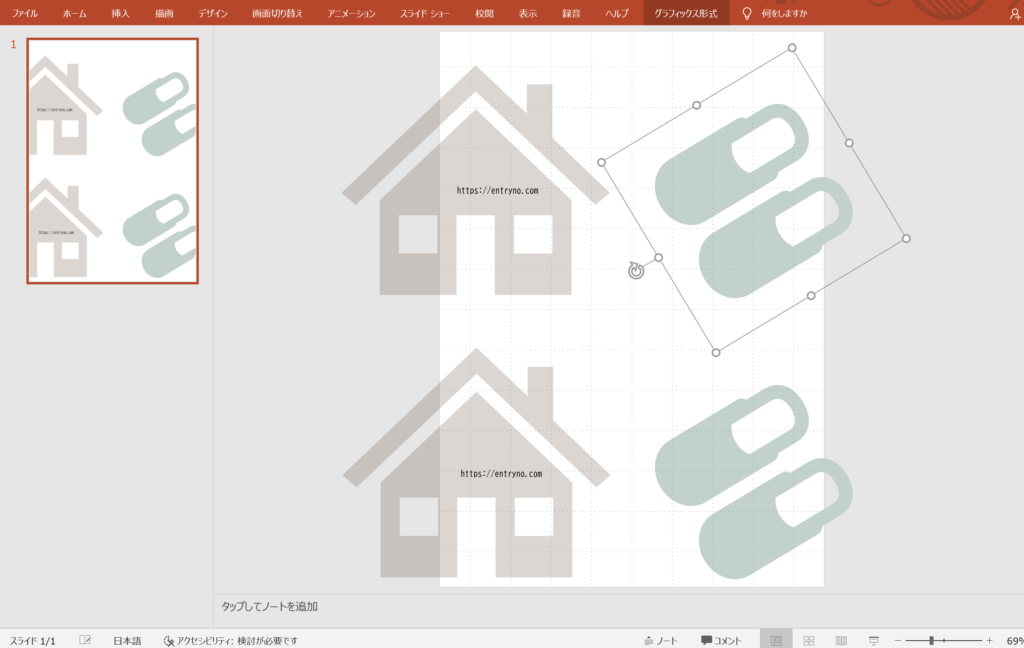Select the 挿入 ribbon tab
Screen dimensions: 1024x648
click(120, 14)
